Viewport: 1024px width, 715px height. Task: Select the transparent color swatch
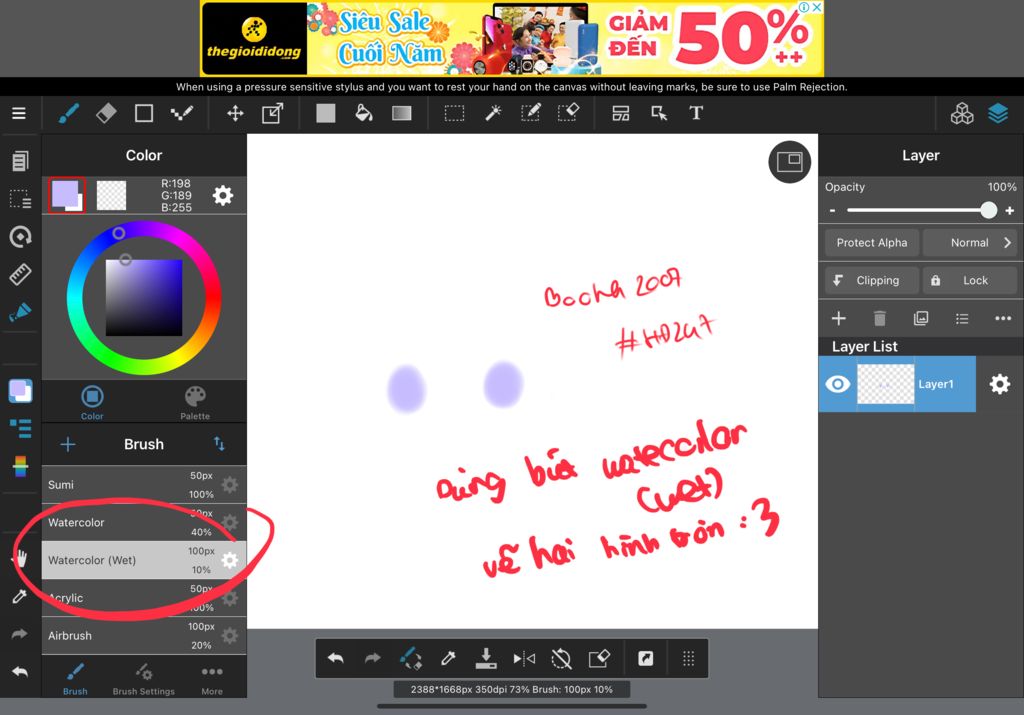tap(111, 195)
